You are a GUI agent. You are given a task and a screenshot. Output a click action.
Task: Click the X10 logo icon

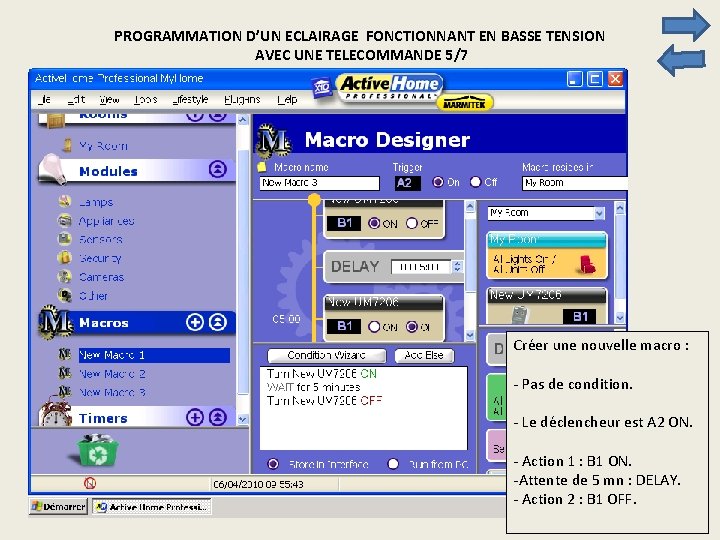coord(322,87)
